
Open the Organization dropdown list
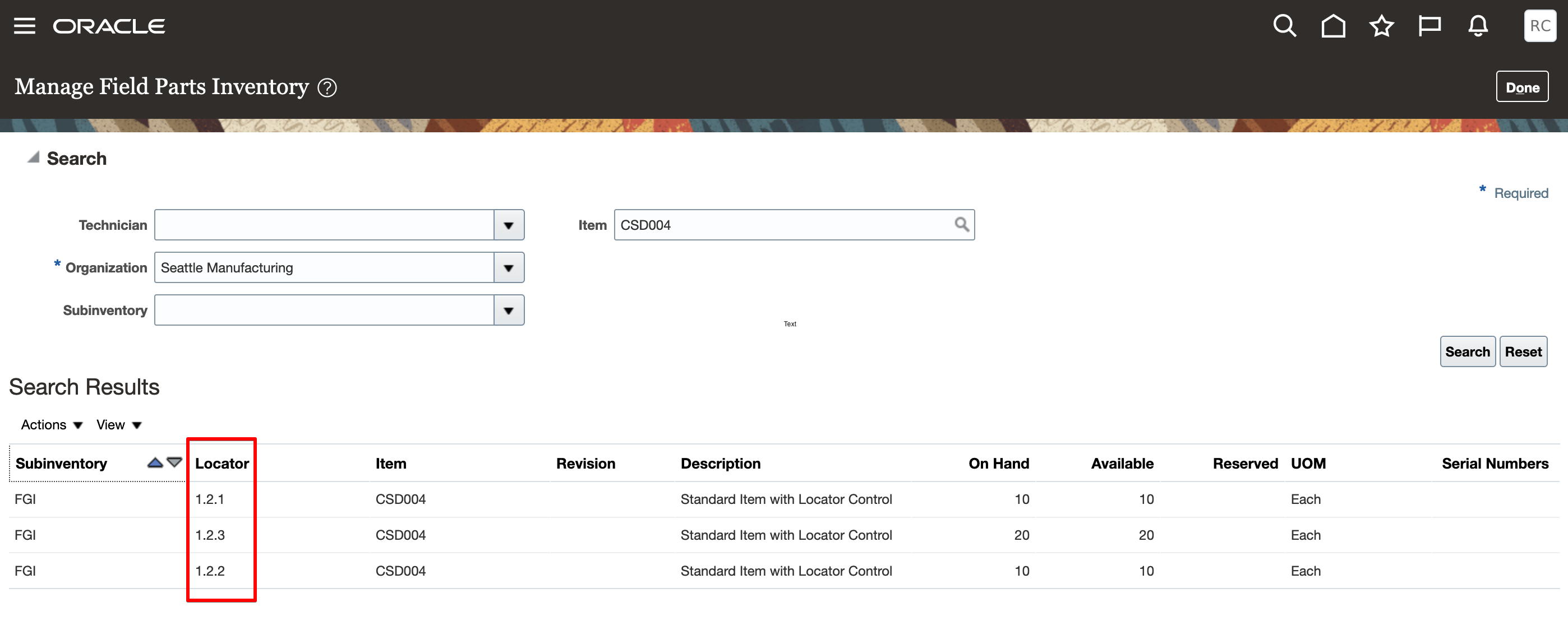pos(509,268)
